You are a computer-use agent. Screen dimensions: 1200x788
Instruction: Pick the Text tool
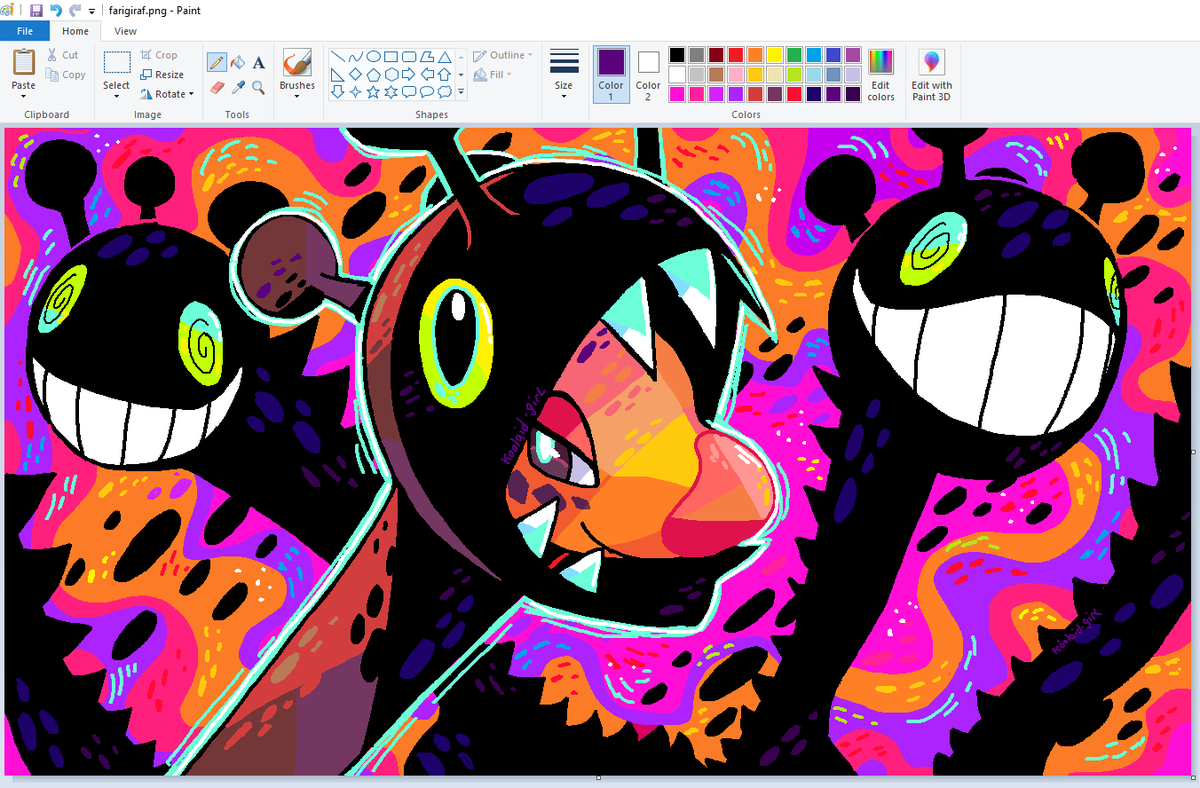258,62
